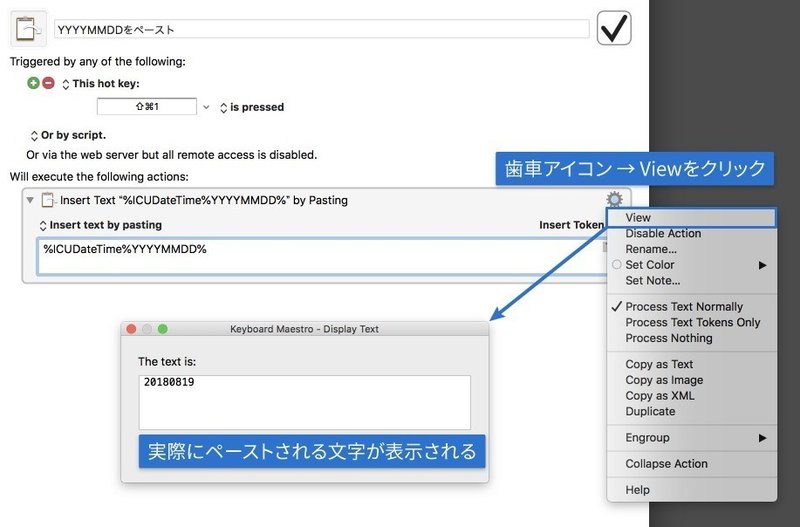Open the Set Color submenu

coord(691,265)
